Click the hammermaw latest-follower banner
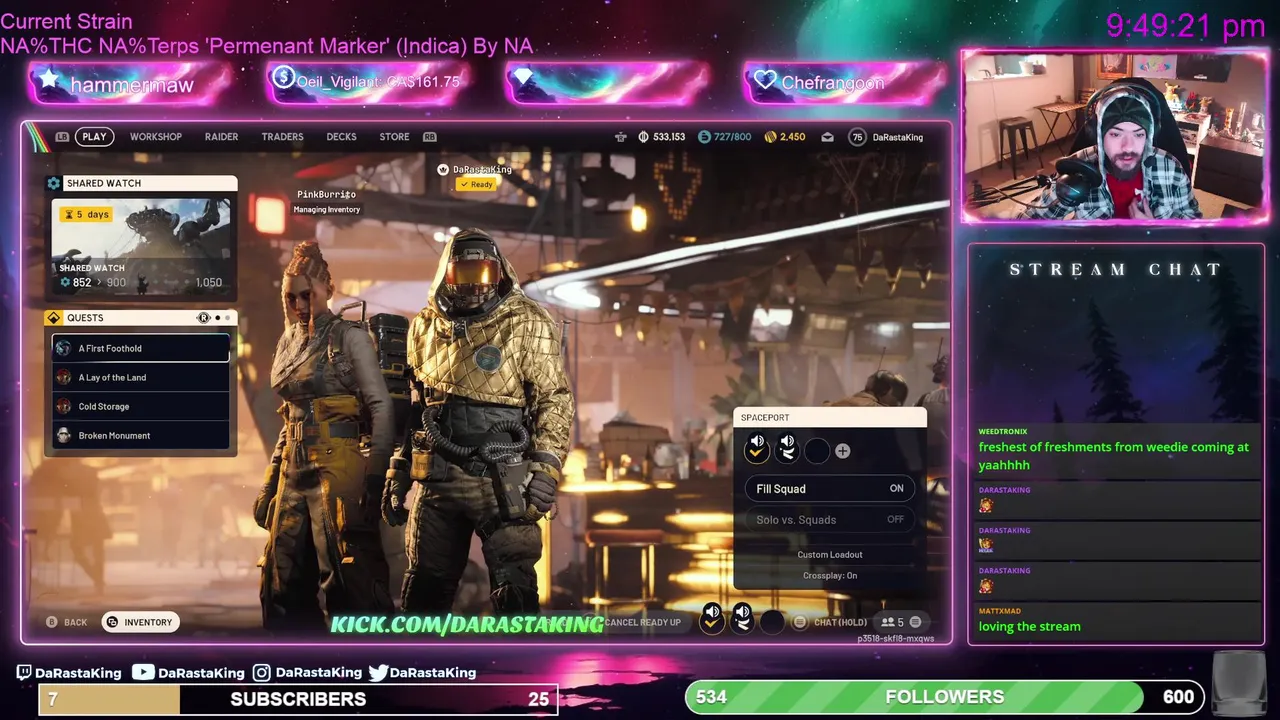The height and width of the screenshot is (720, 1280). click(x=130, y=84)
